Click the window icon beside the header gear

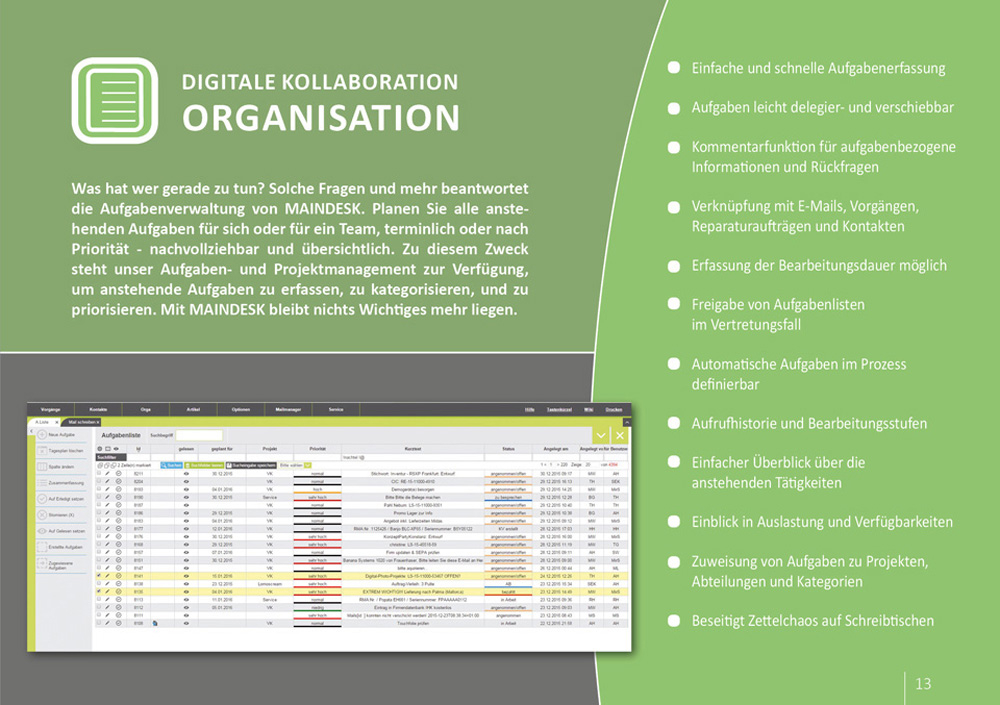click(108, 449)
